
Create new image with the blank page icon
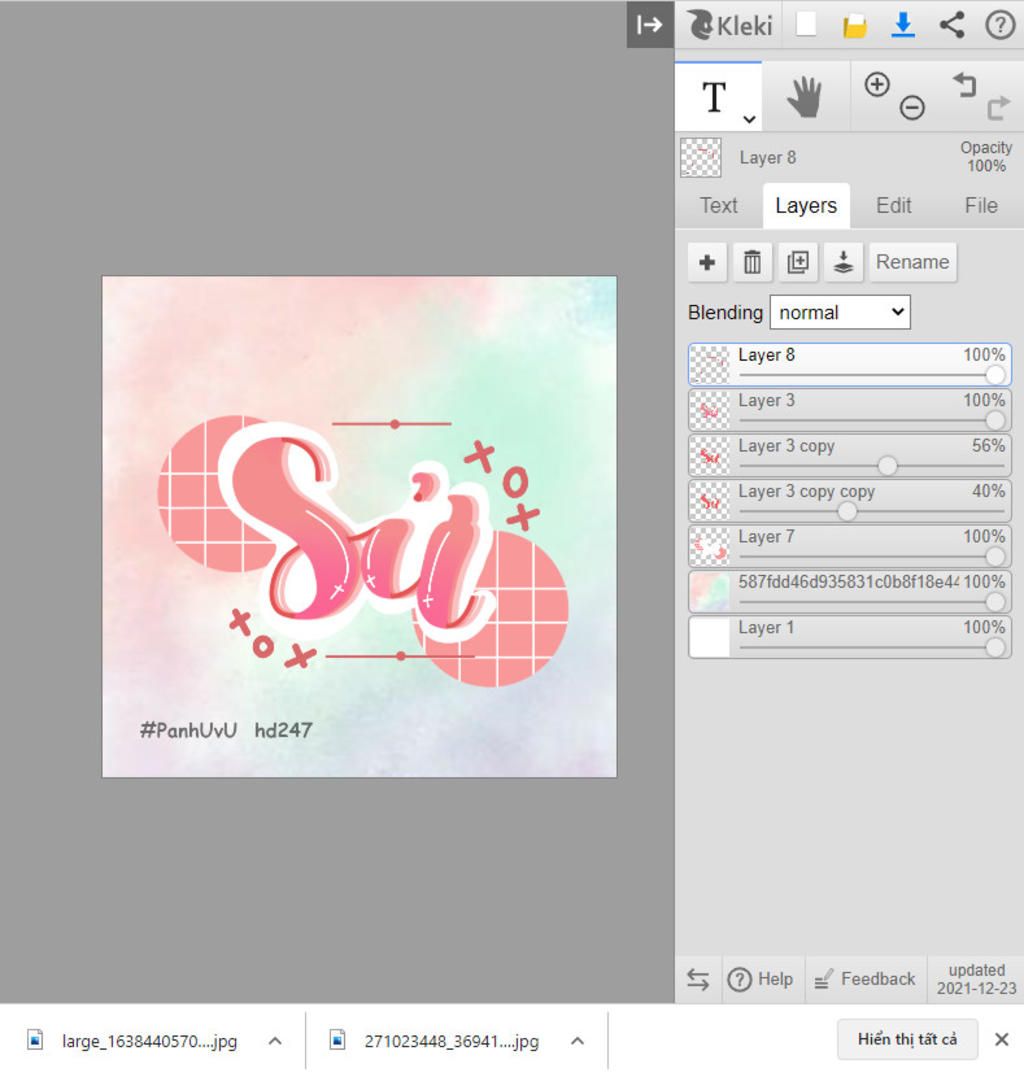(806, 24)
